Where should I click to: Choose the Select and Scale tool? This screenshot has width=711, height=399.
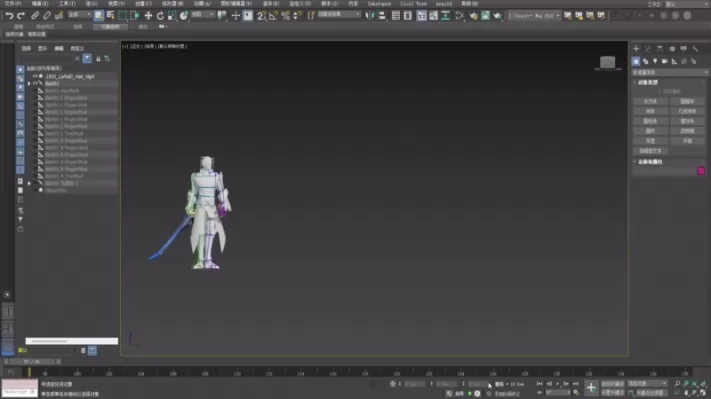coord(172,16)
